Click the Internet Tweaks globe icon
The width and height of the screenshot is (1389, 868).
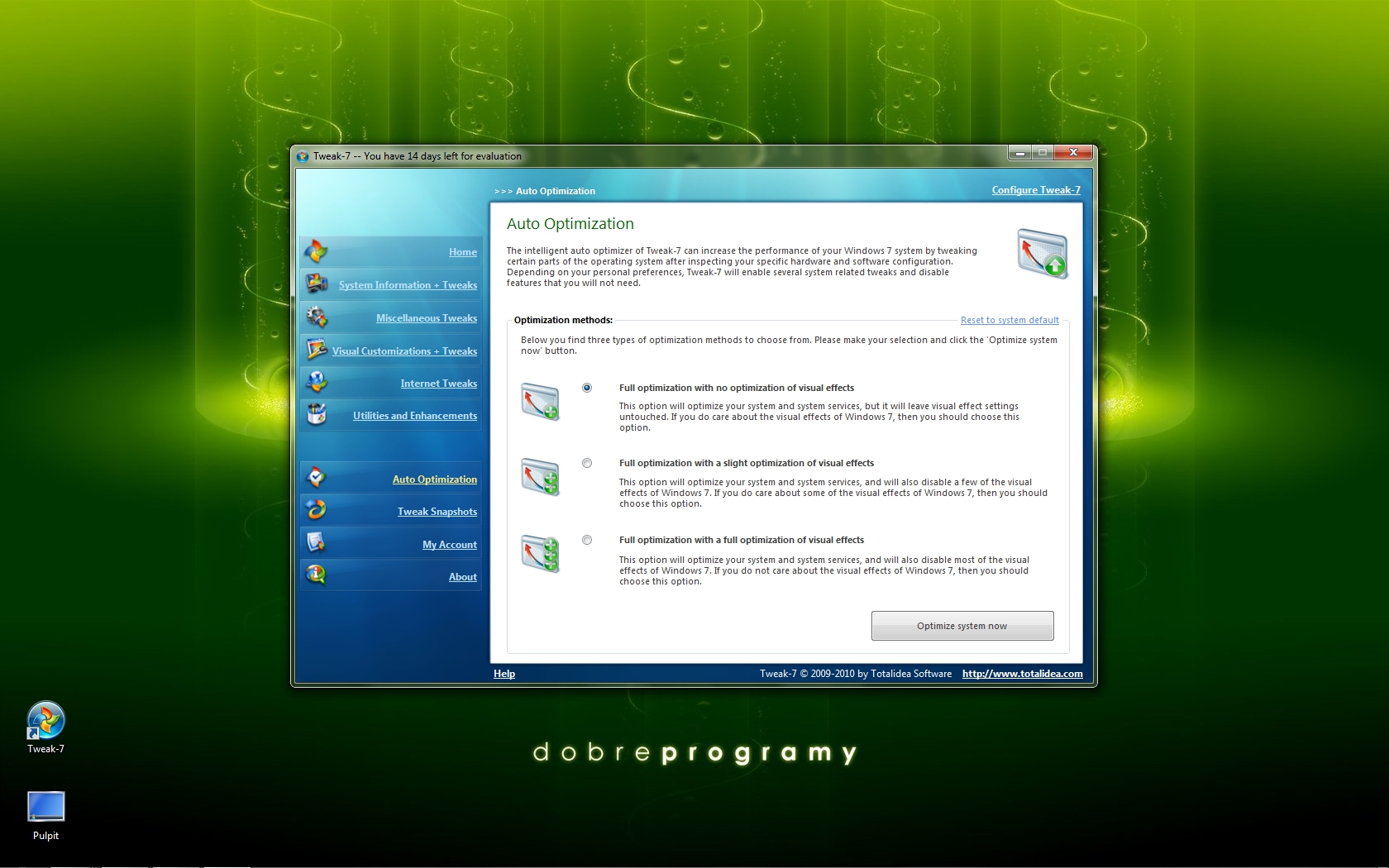coord(316,382)
